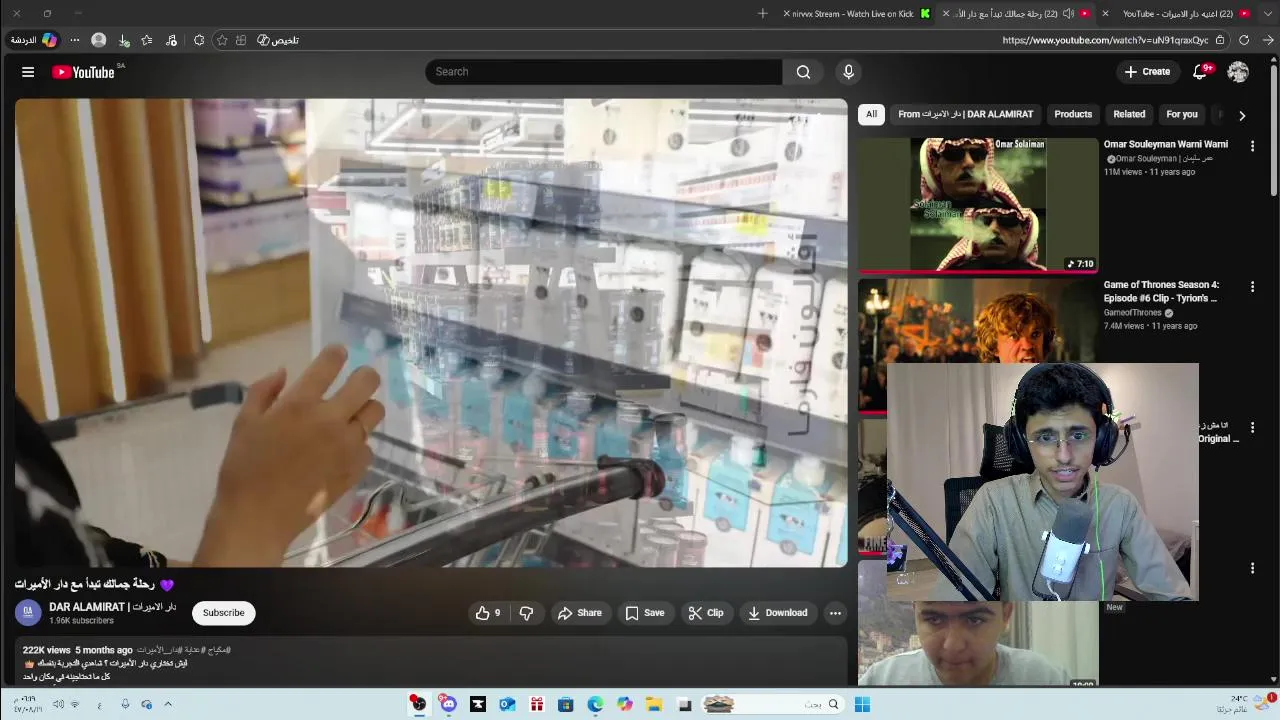
Task: Open more actions ellipsis below video
Action: click(x=835, y=613)
